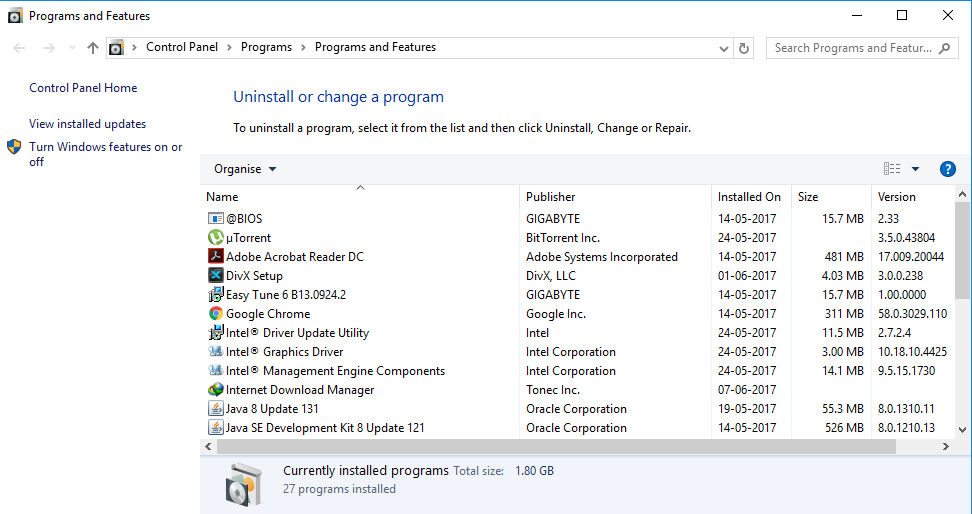Image resolution: width=972 pixels, height=514 pixels.
Task: Open the recent locations dropdown arrow
Action: (72, 48)
